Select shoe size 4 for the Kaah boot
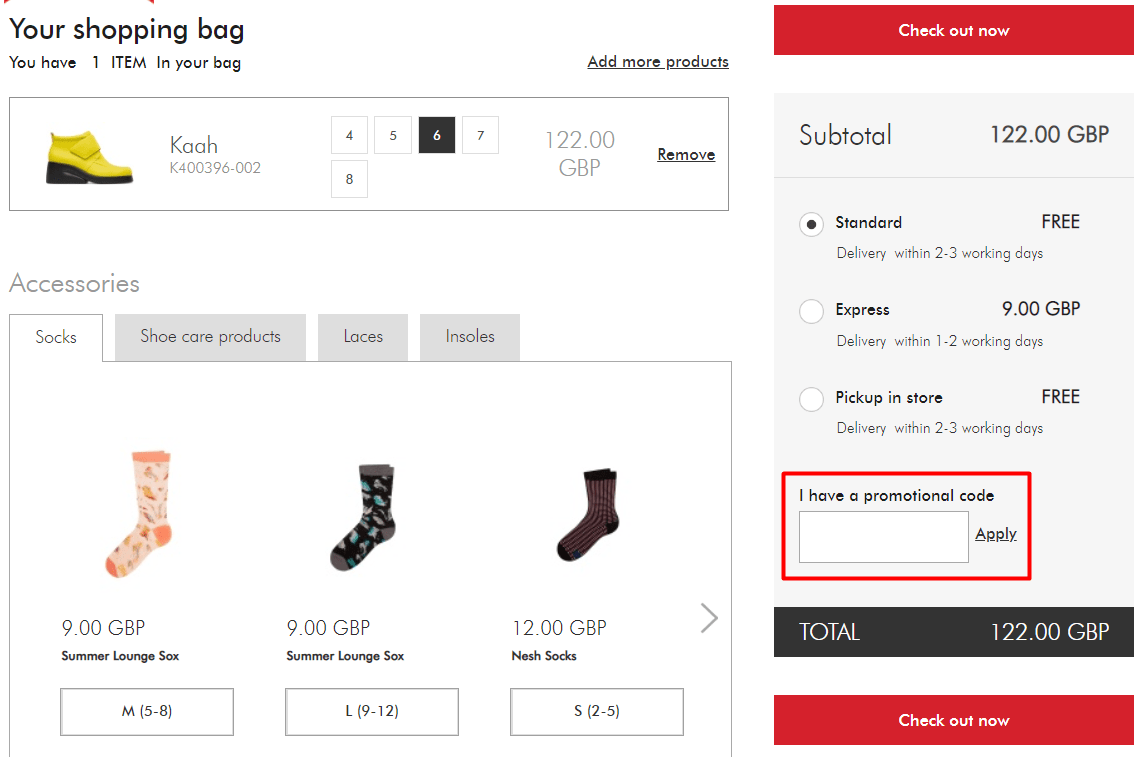The image size is (1147, 757). (x=349, y=134)
